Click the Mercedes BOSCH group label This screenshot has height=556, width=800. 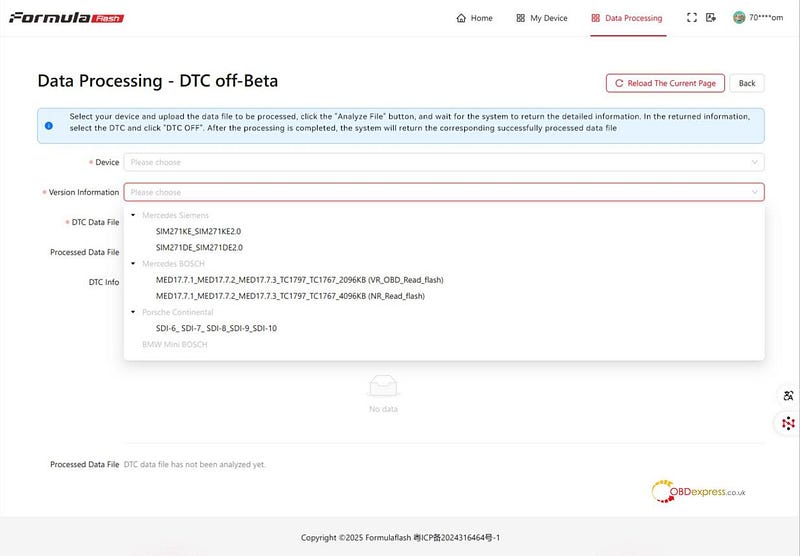[x=173, y=264]
